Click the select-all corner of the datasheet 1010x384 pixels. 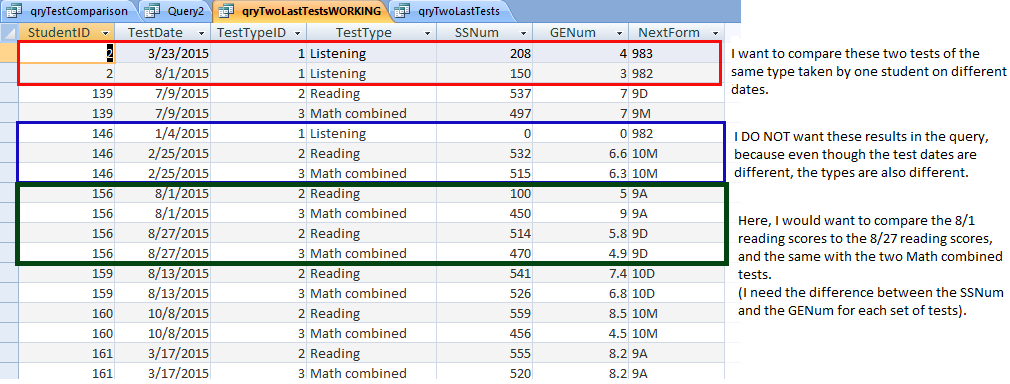click(10, 33)
